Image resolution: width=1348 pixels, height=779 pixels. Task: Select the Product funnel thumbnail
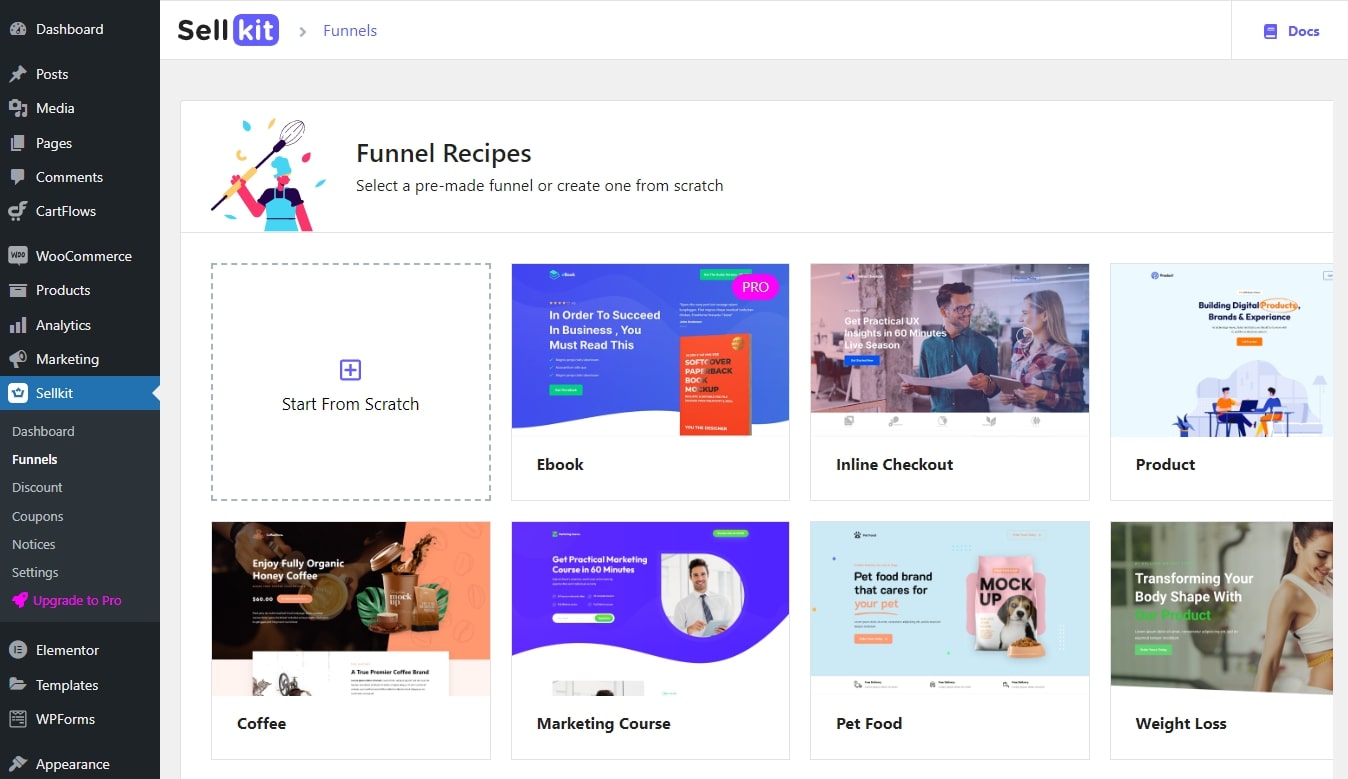pyautogui.click(x=1222, y=350)
